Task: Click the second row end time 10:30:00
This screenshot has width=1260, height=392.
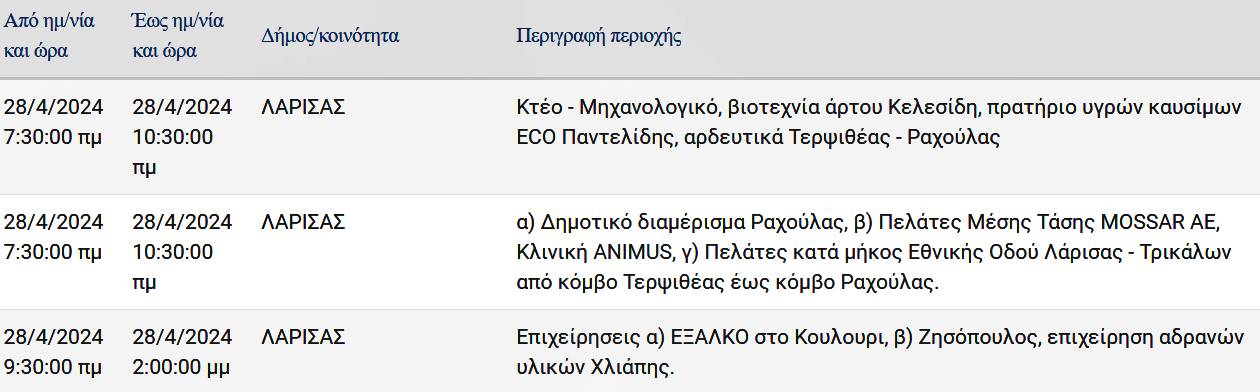Action: pyautogui.click(x=172, y=252)
